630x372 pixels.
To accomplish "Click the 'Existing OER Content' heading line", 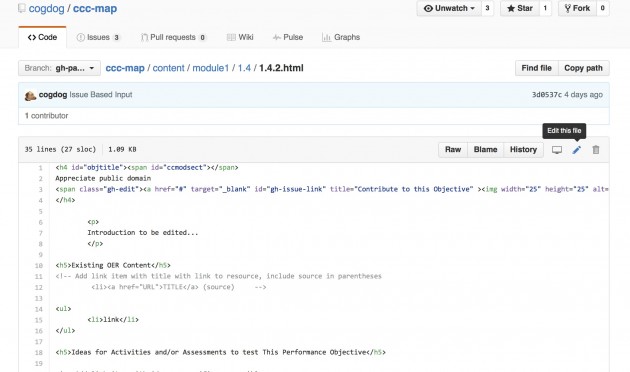I will click(113, 265).
